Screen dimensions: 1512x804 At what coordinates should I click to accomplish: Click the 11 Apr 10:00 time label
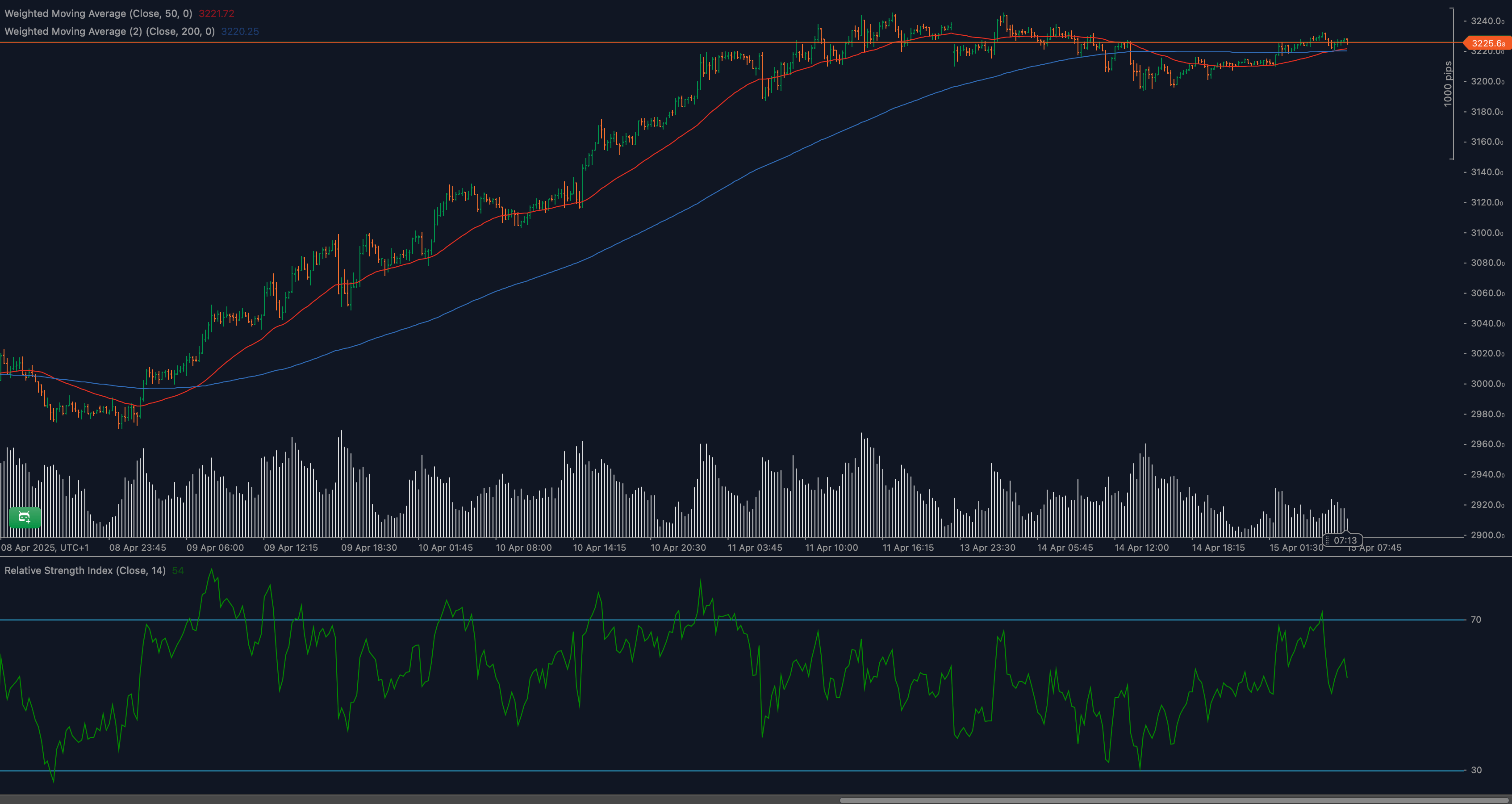click(x=831, y=547)
